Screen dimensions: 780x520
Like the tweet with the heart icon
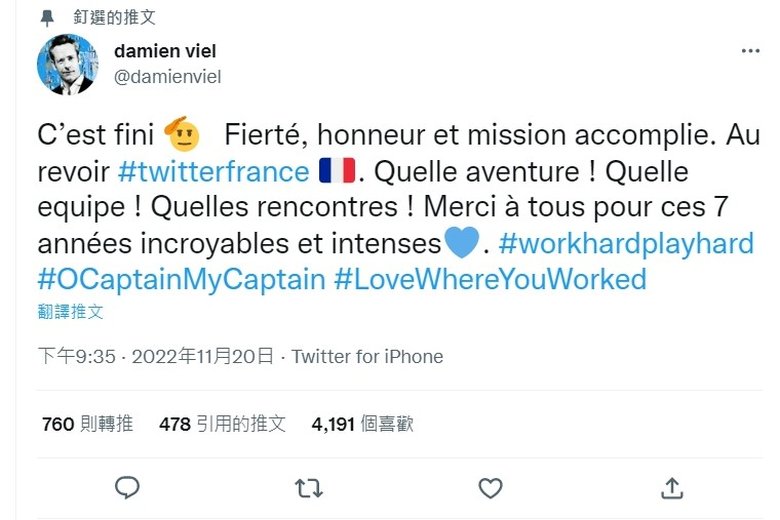(490, 487)
